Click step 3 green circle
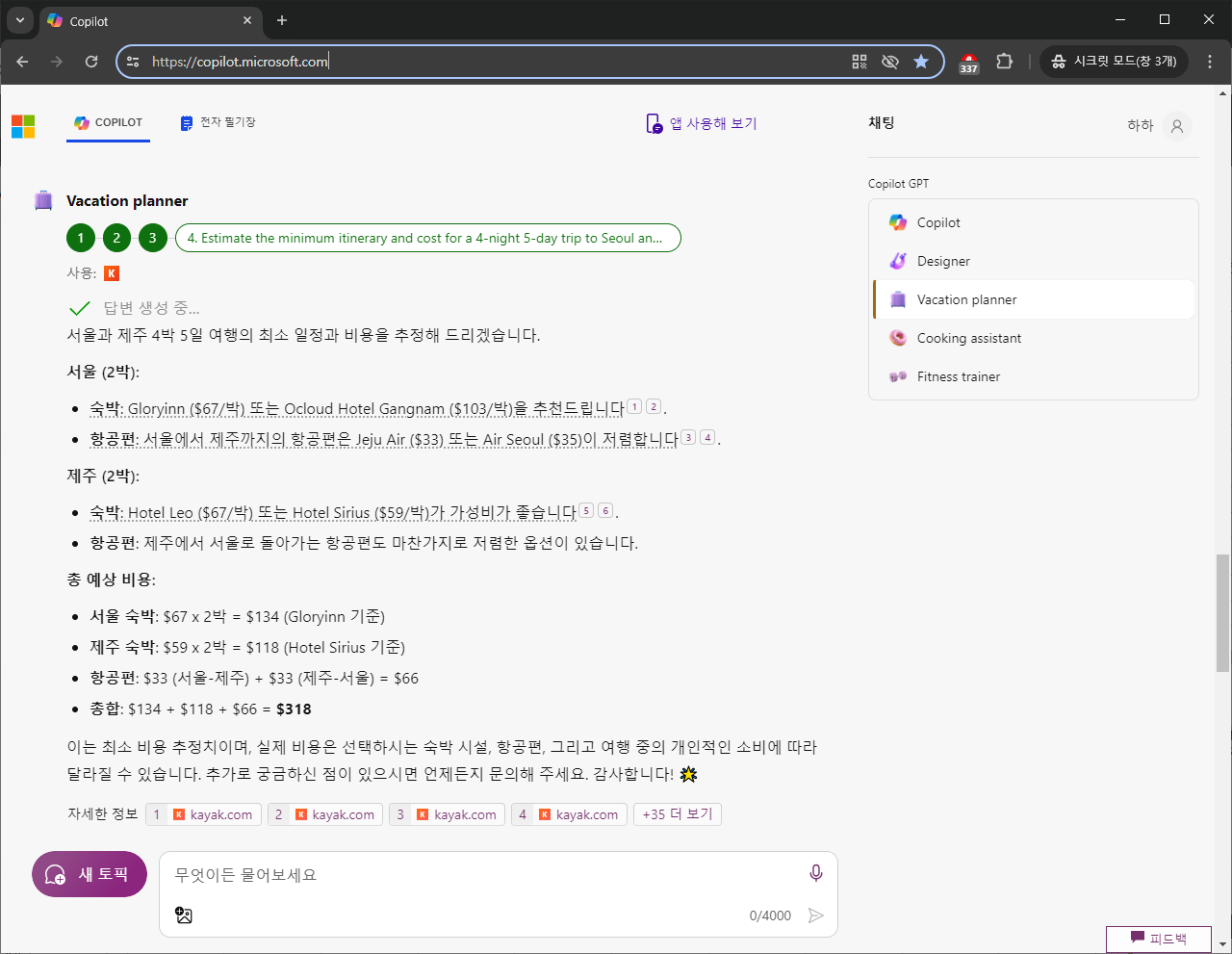Viewport: 1232px width, 954px height. 152,238
